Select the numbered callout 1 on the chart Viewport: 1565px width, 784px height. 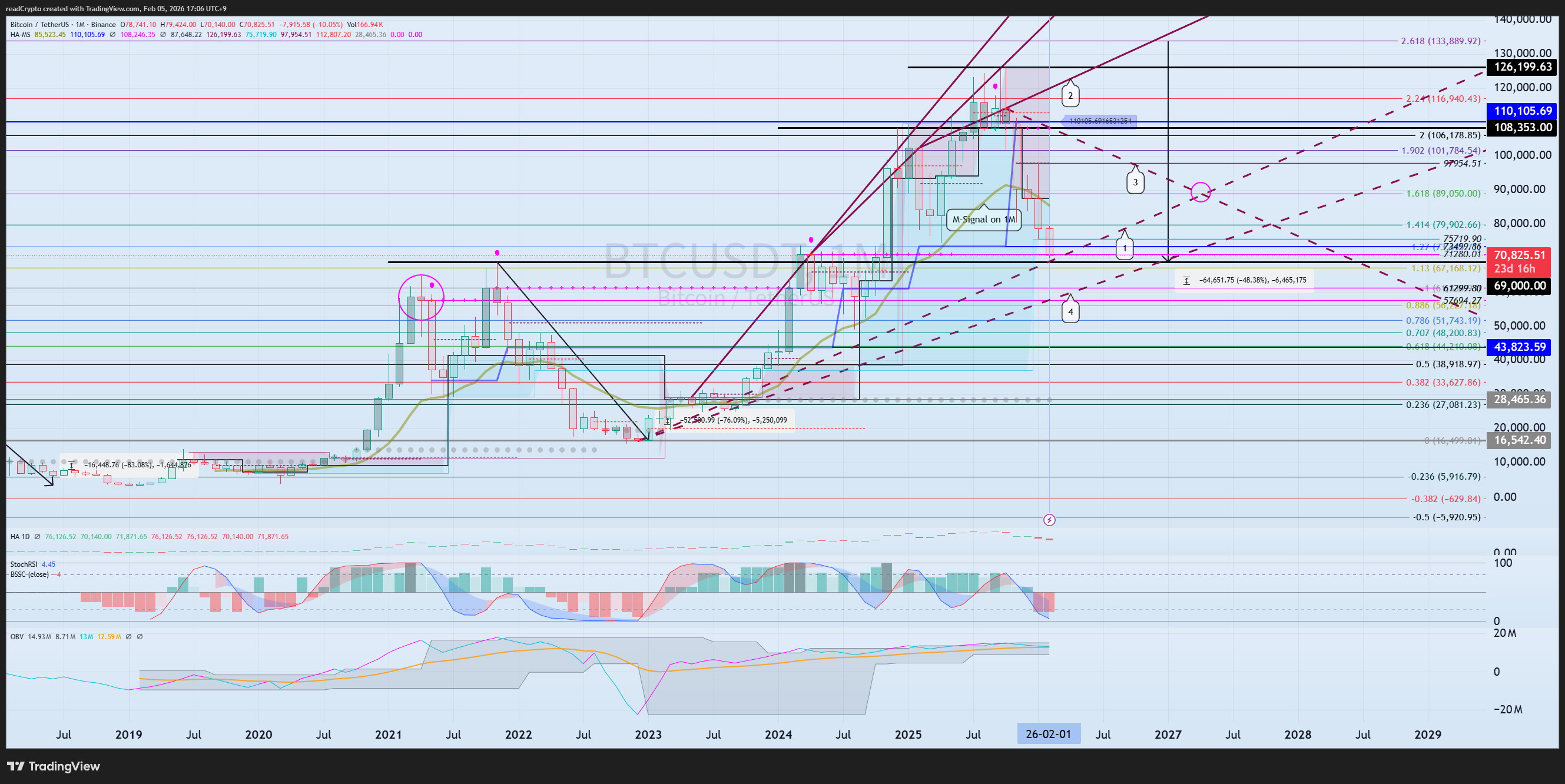[1125, 248]
